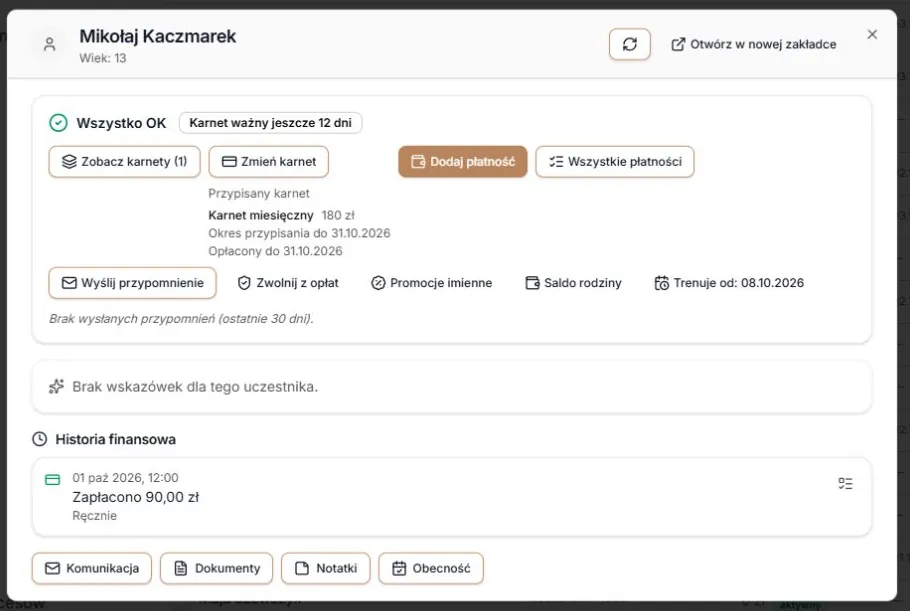This screenshot has width=910, height=611.
Task: Close the Mikołaj Kaczmarek dialog
Action: pyautogui.click(x=872, y=34)
